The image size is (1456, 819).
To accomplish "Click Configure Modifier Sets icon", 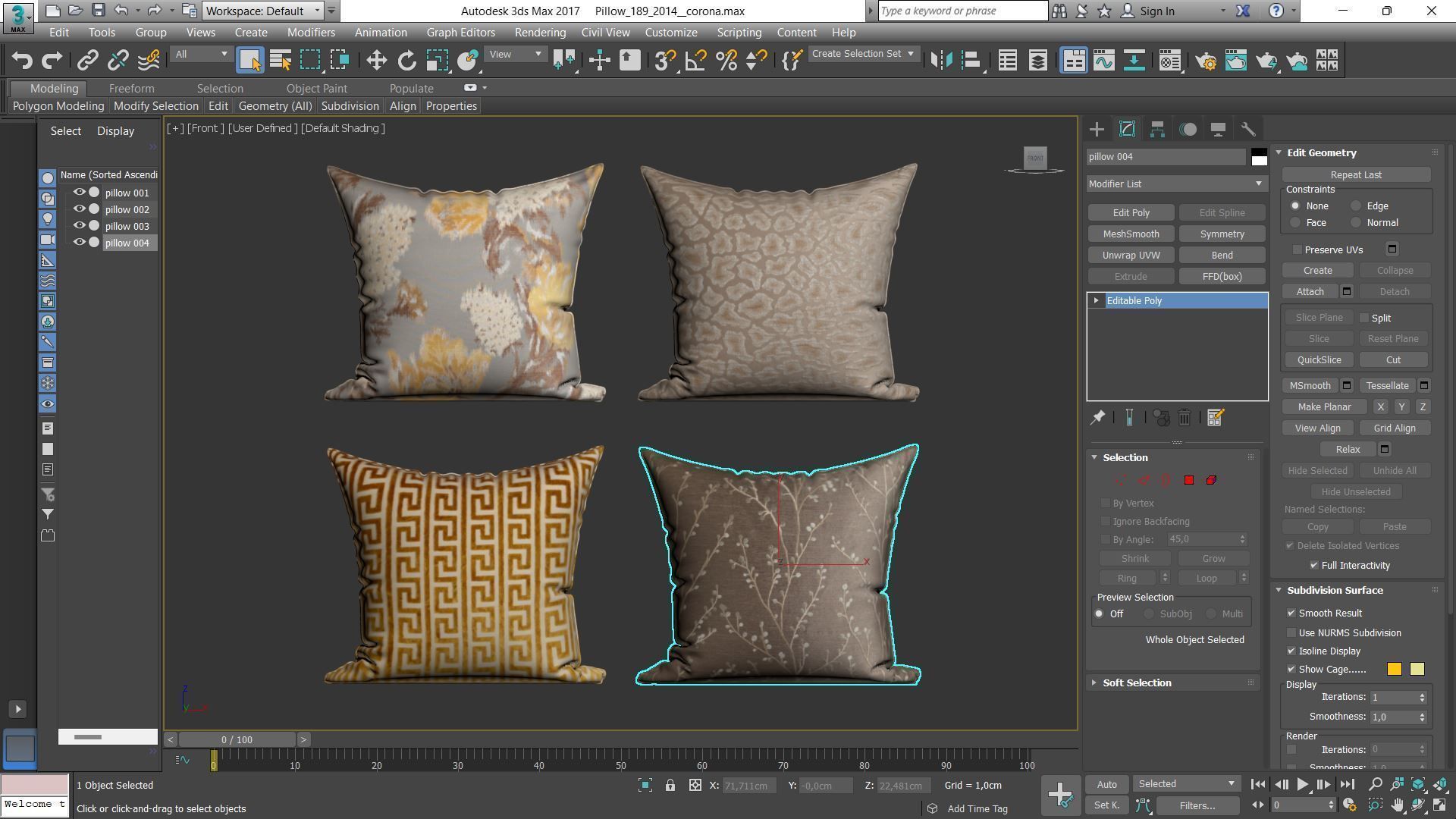I will click(x=1215, y=417).
